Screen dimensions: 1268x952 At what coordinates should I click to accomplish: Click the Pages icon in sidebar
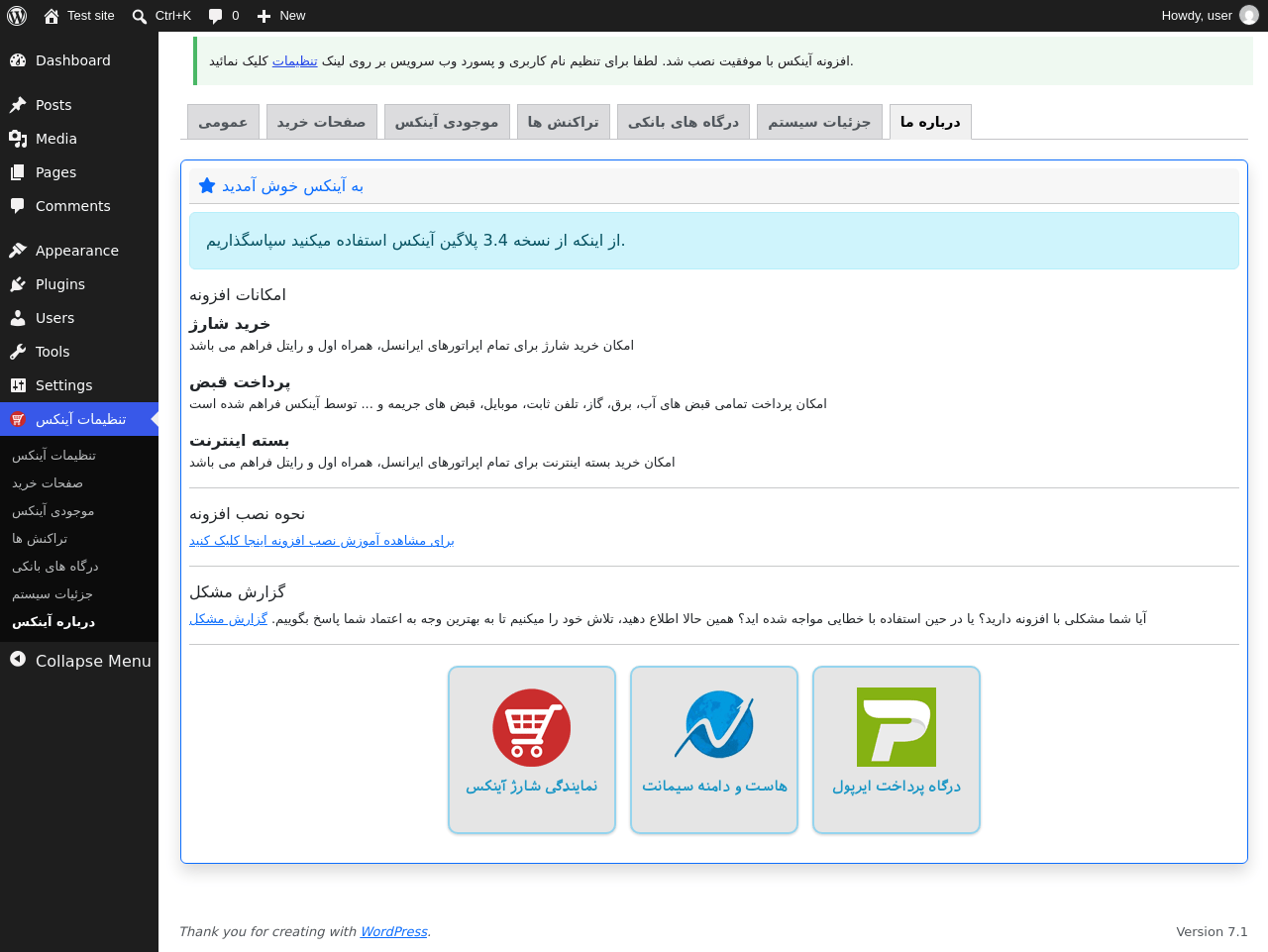[18, 172]
